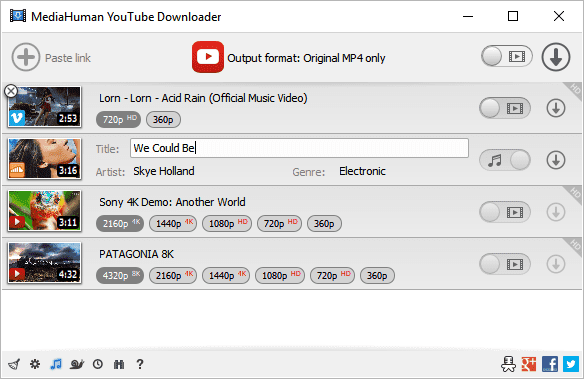This screenshot has width=584, height=379.
Task: Select 360p quality for PATAGONIA 8K
Action: (x=377, y=276)
